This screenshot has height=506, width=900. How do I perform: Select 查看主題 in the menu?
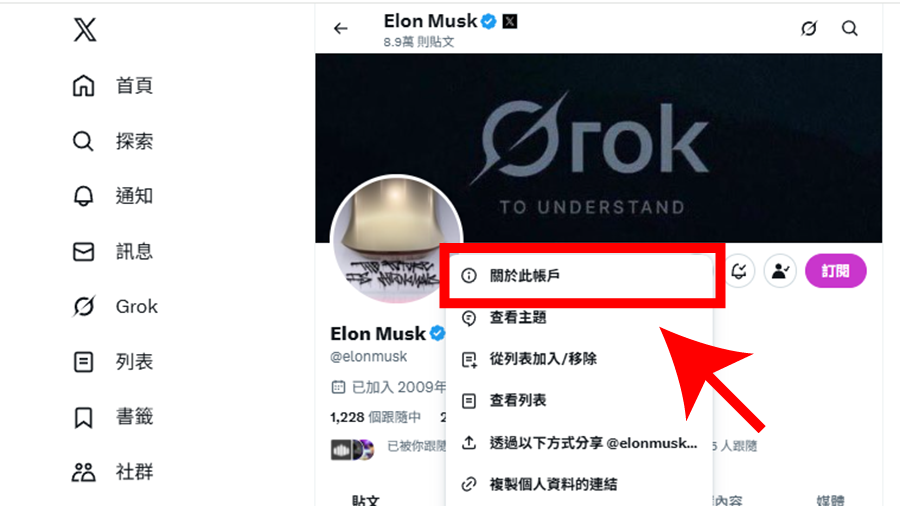pos(580,317)
